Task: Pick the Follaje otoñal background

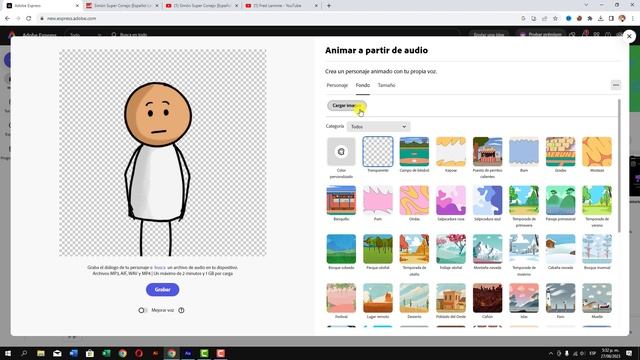Action: (451, 249)
